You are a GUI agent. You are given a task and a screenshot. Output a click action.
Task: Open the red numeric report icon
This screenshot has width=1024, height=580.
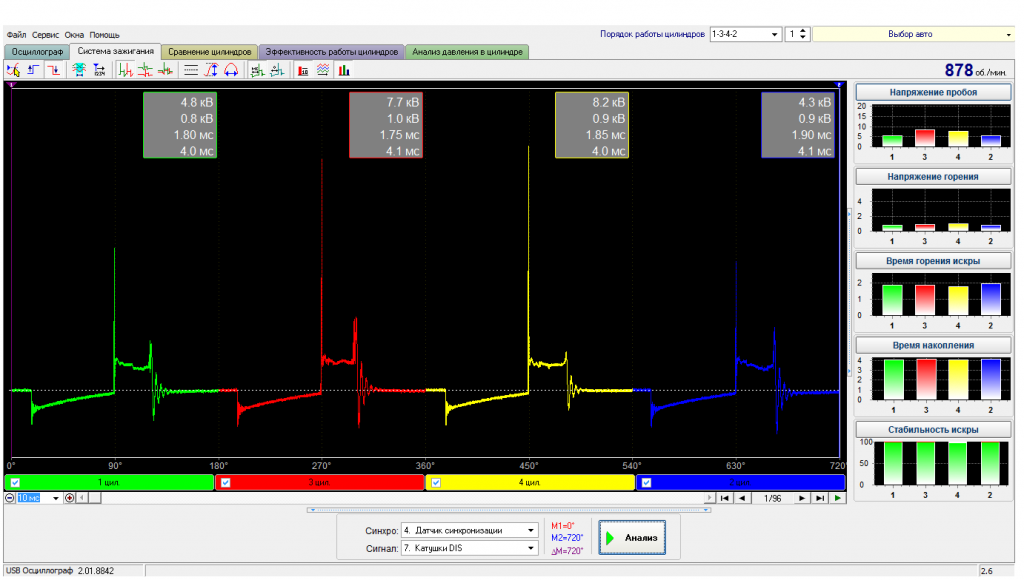click(x=303, y=70)
